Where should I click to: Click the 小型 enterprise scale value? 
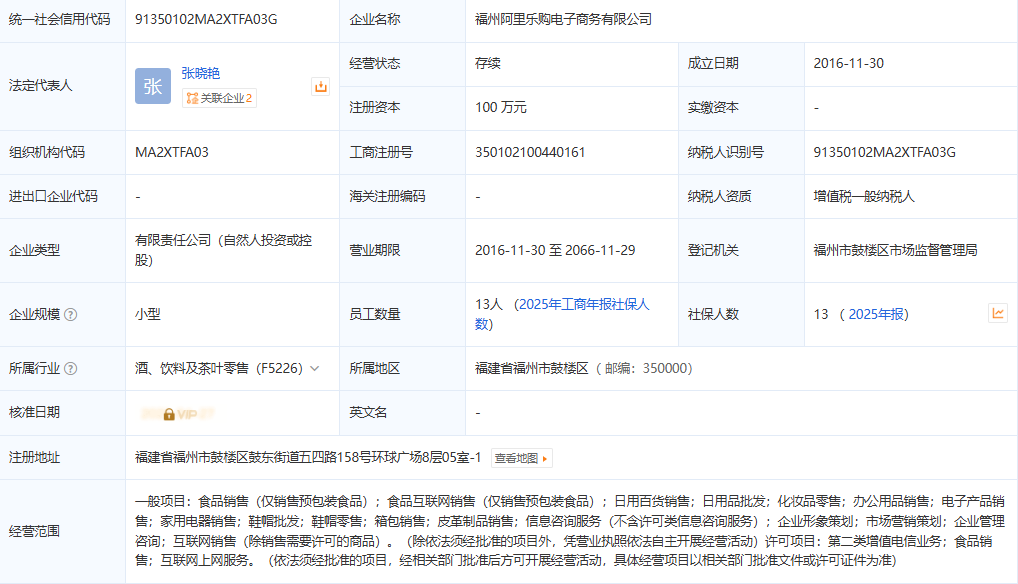click(x=147, y=315)
